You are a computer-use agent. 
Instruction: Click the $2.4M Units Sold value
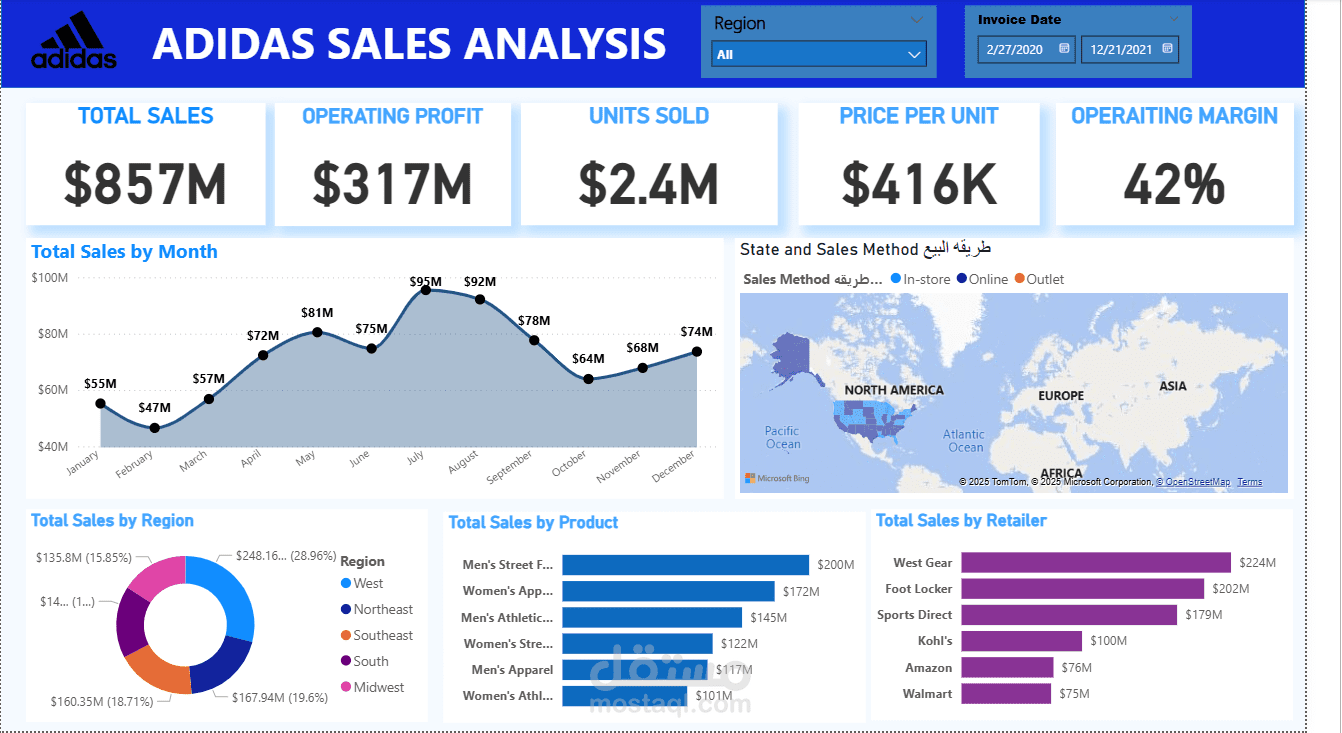click(x=649, y=183)
